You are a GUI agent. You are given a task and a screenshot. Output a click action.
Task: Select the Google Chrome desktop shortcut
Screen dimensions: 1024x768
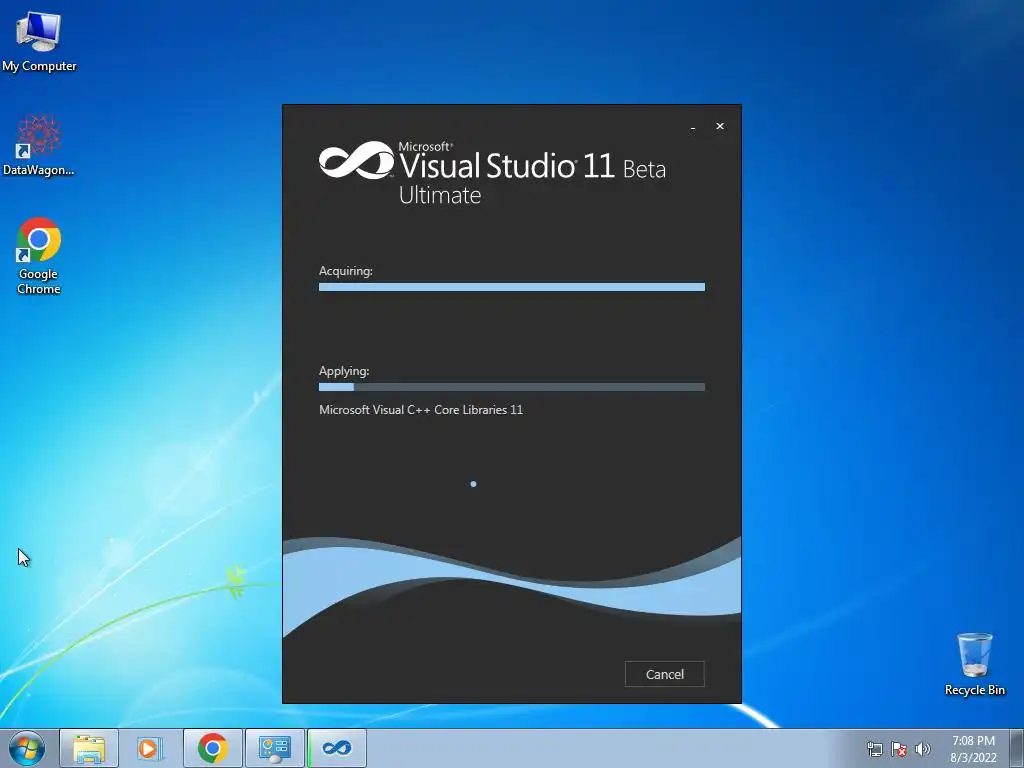click(x=39, y=257)
